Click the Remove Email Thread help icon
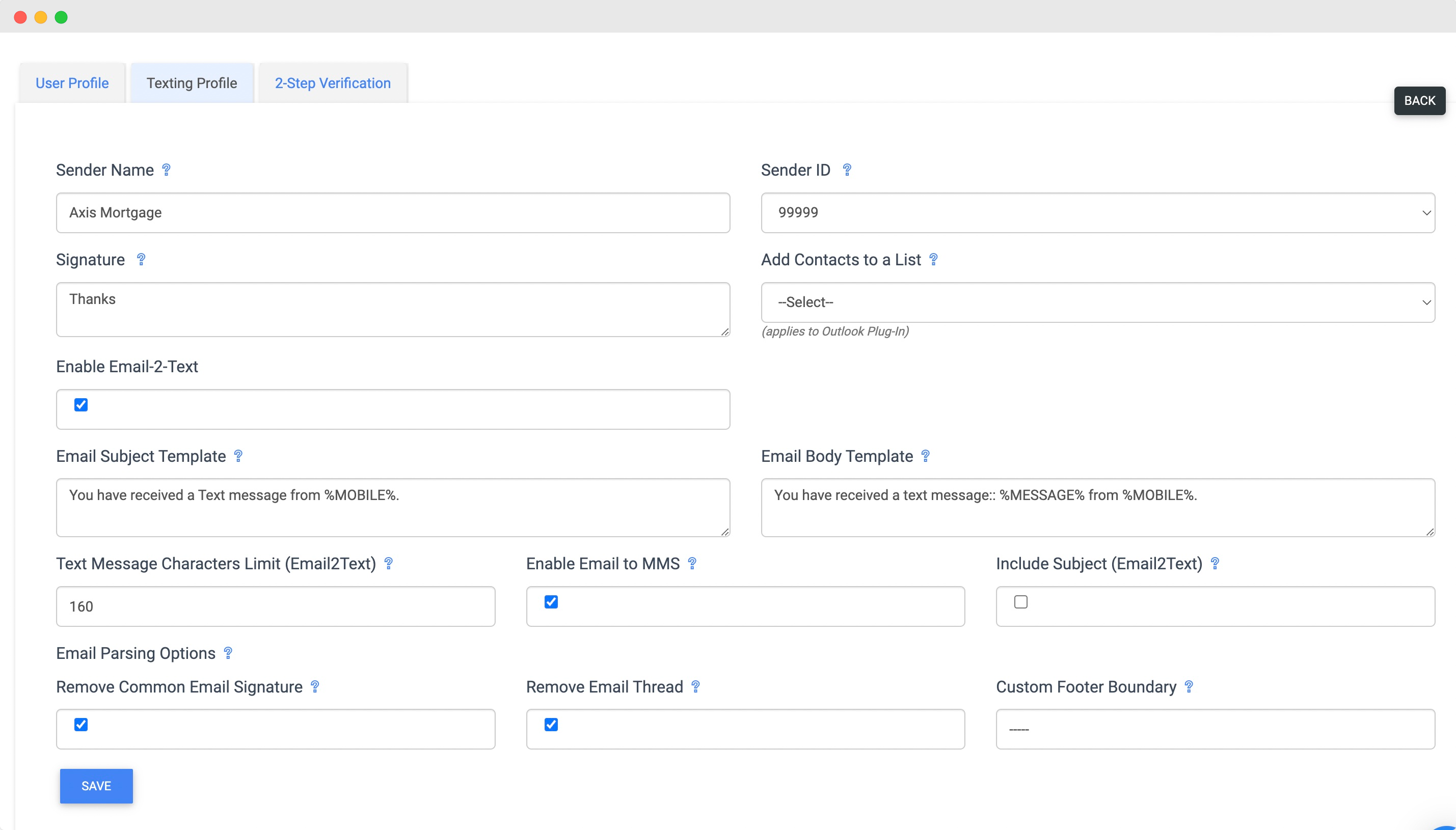 696,686
